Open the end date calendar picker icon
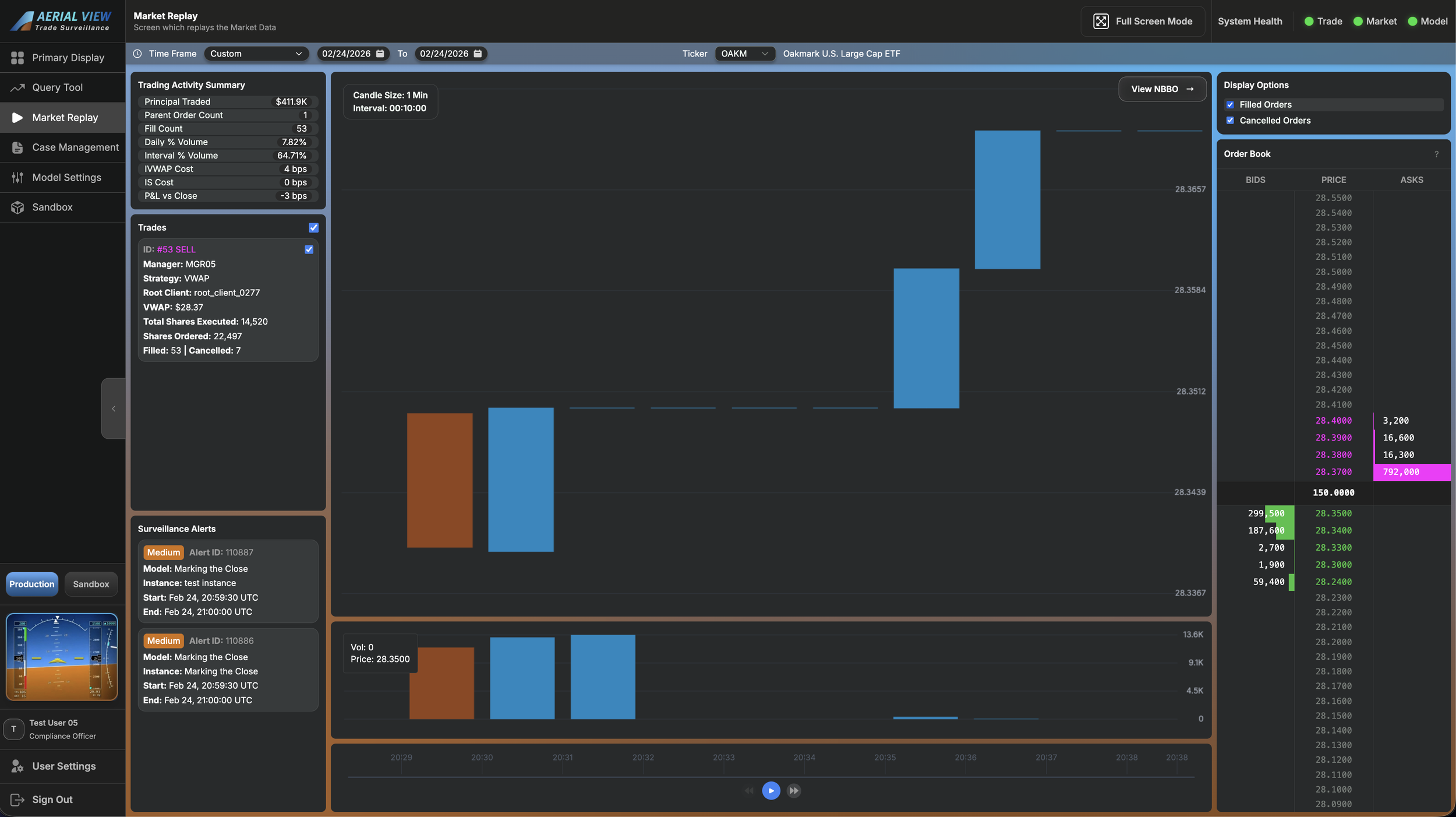This screenshot has width=1456, height=817. pyautogui.click(x=478, y=54)
